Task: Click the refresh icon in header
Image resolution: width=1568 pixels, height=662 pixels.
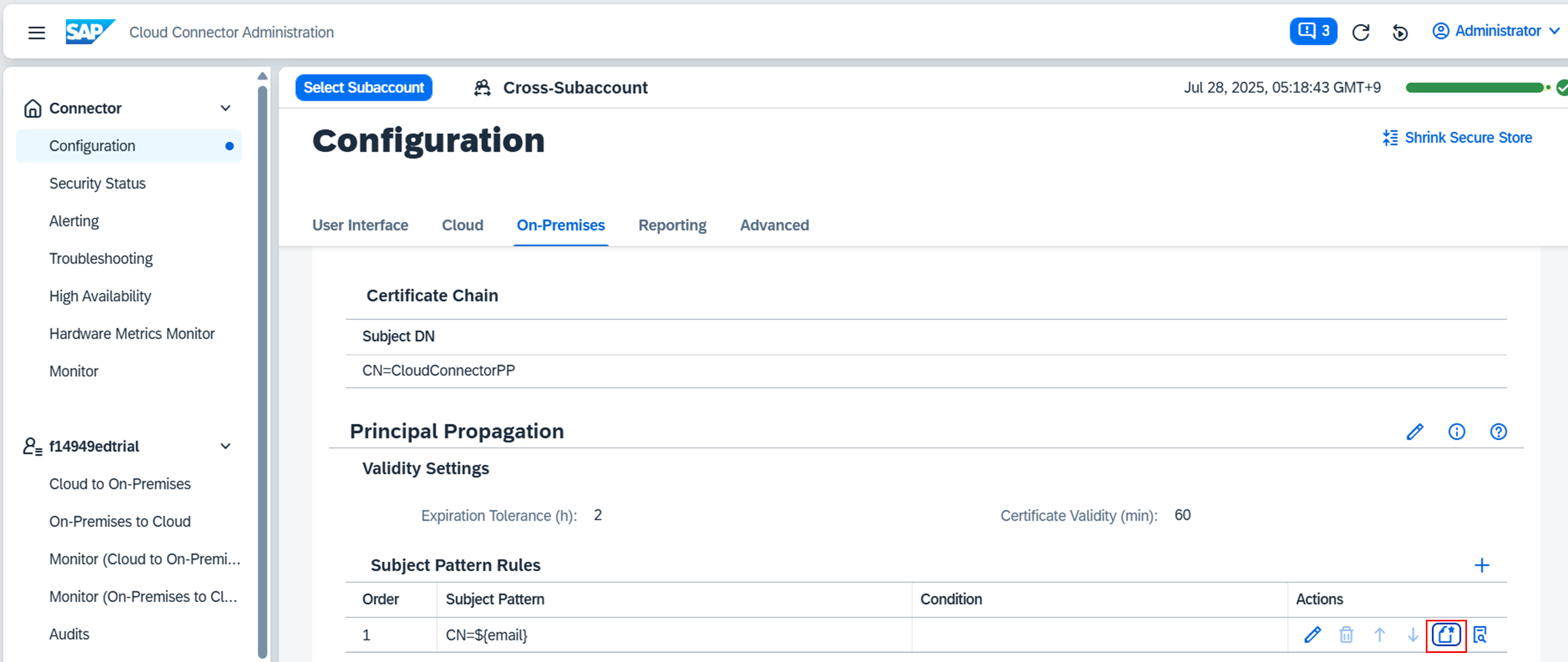Action: 1361,32
